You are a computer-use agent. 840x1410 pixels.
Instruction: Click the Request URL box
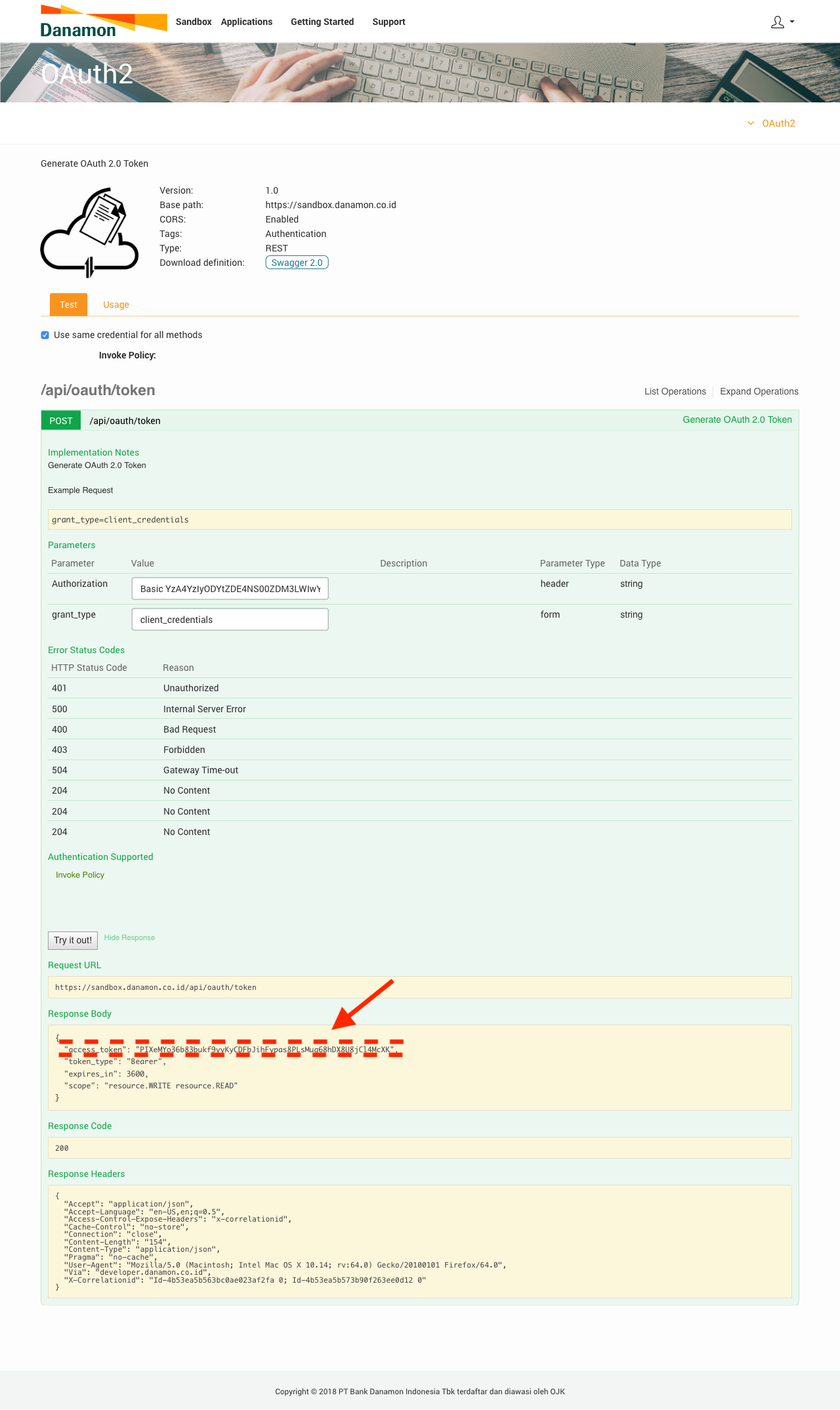420,987
